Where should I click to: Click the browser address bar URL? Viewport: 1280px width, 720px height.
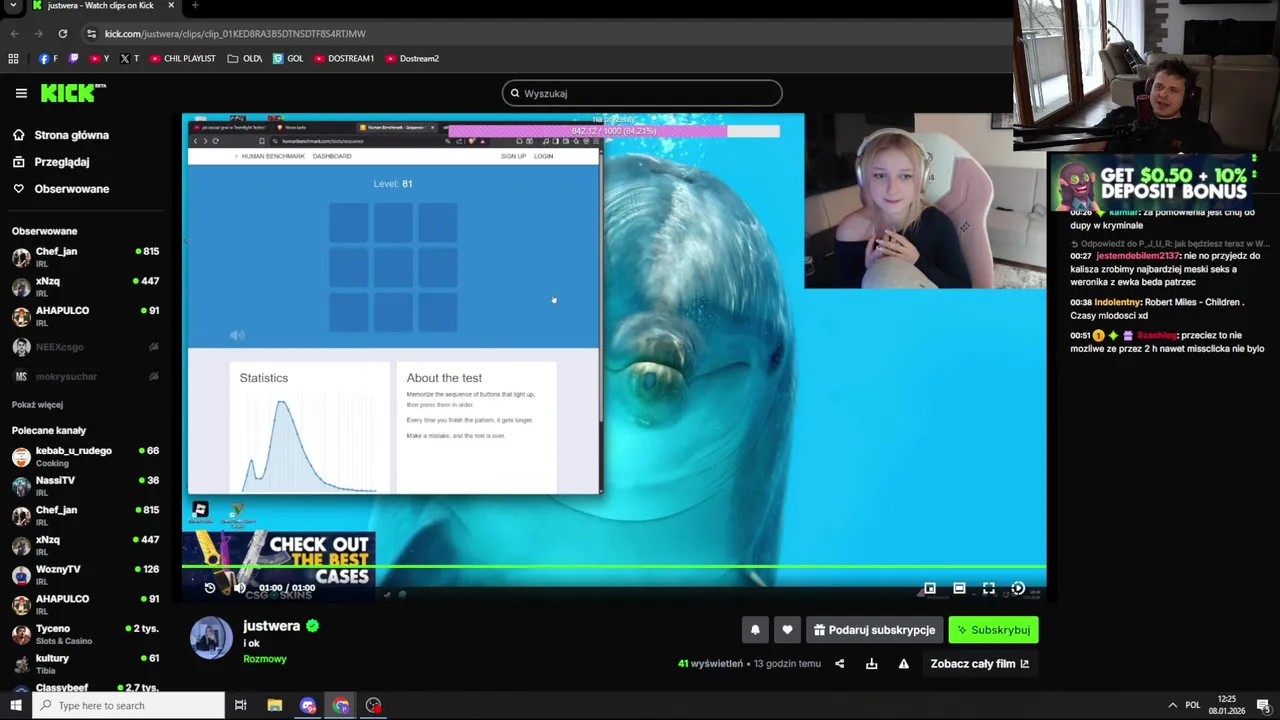click(235, 34)
